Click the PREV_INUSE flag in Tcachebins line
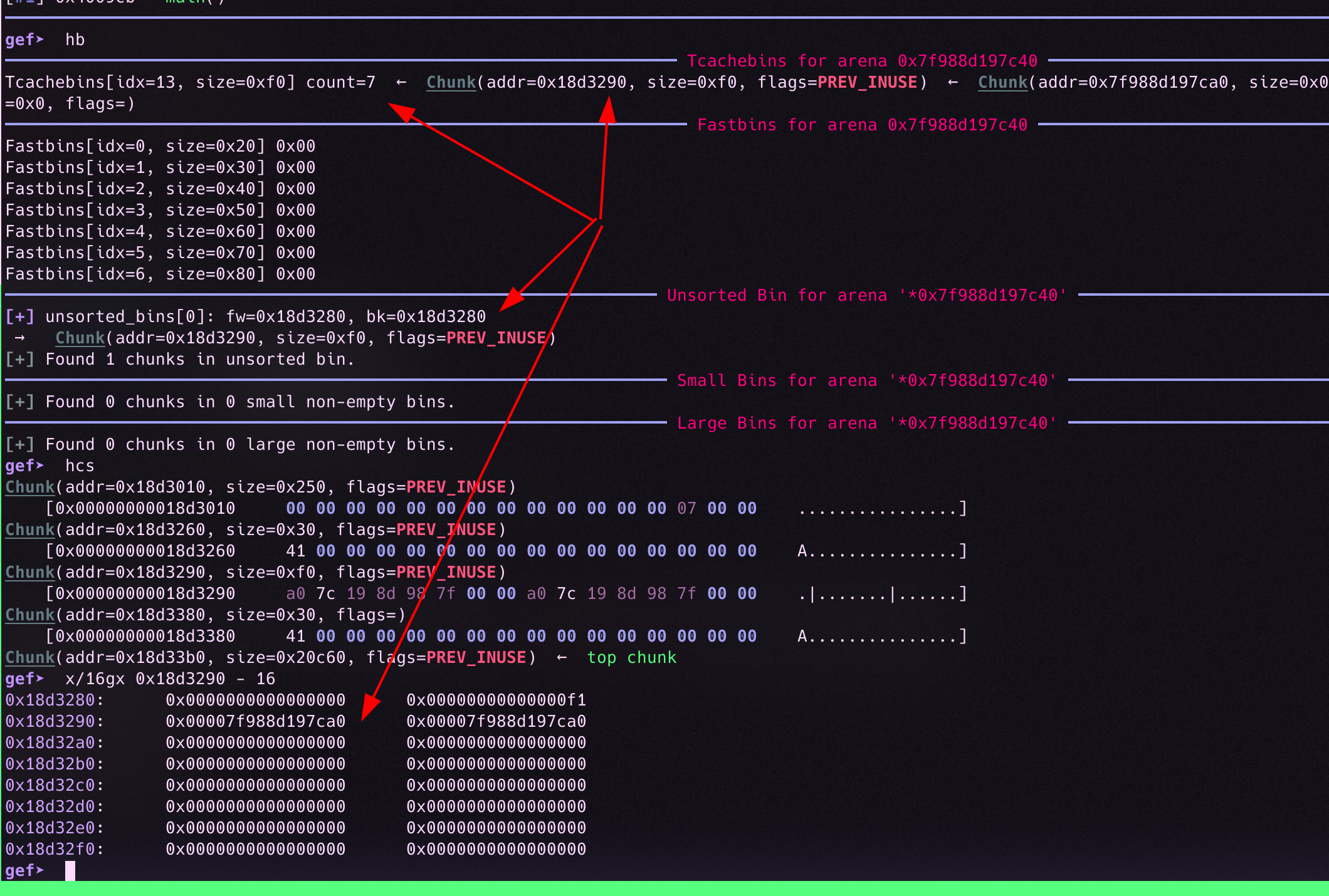Viewport: 1329px width, 896px height. click(867, 82)
